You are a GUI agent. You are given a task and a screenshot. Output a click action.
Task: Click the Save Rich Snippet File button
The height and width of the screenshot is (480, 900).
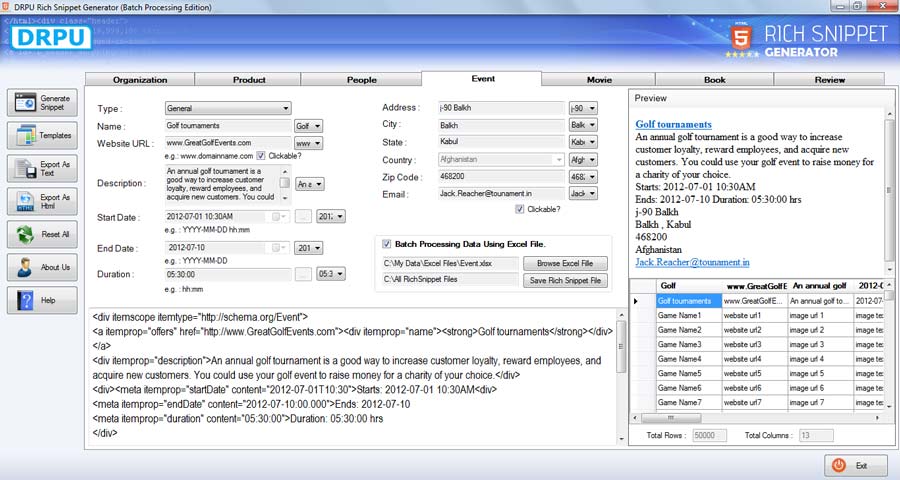click(x=565, y=280)
